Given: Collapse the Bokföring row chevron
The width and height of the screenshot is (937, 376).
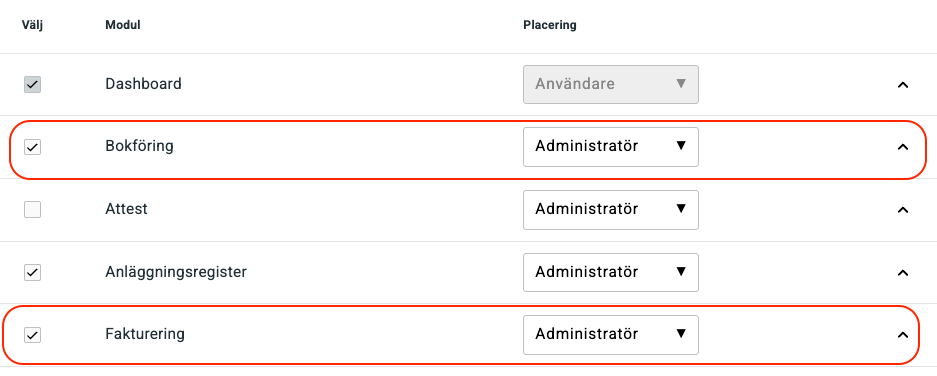Looking at the screenshot, I should coord(903,146).
